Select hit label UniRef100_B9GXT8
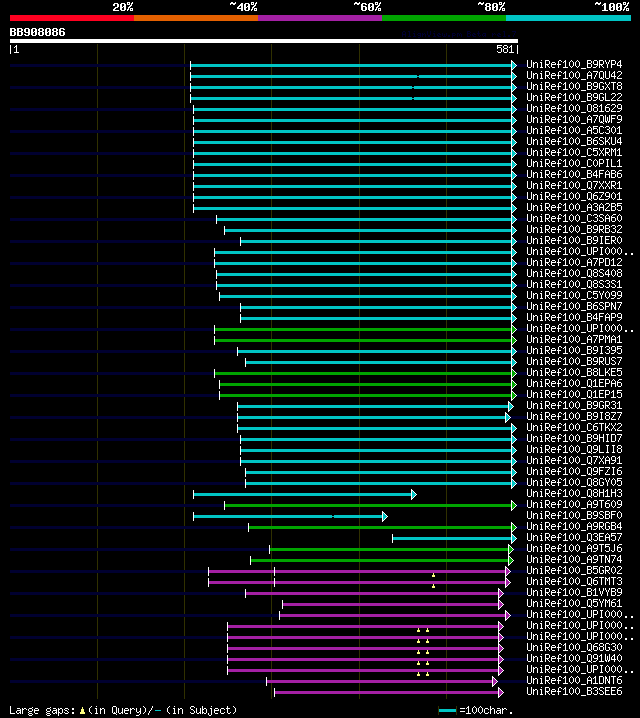 pyautogui.click(x=574, y=86)
